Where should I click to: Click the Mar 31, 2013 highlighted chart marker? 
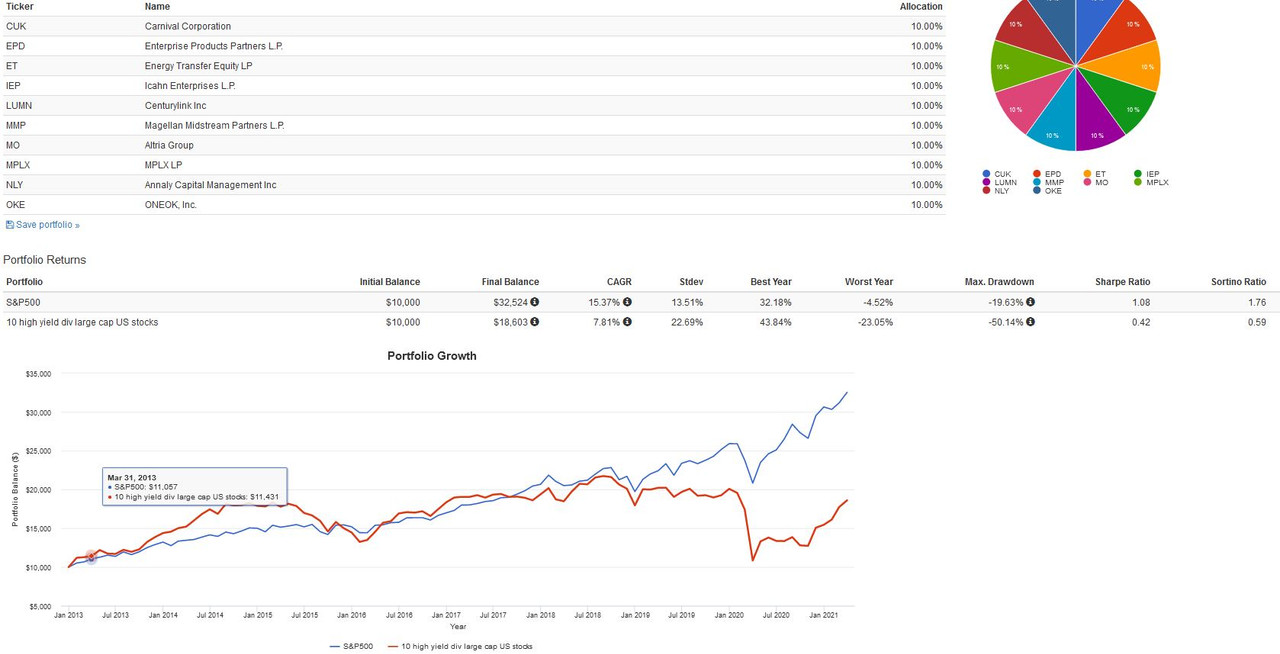point(91,557)
